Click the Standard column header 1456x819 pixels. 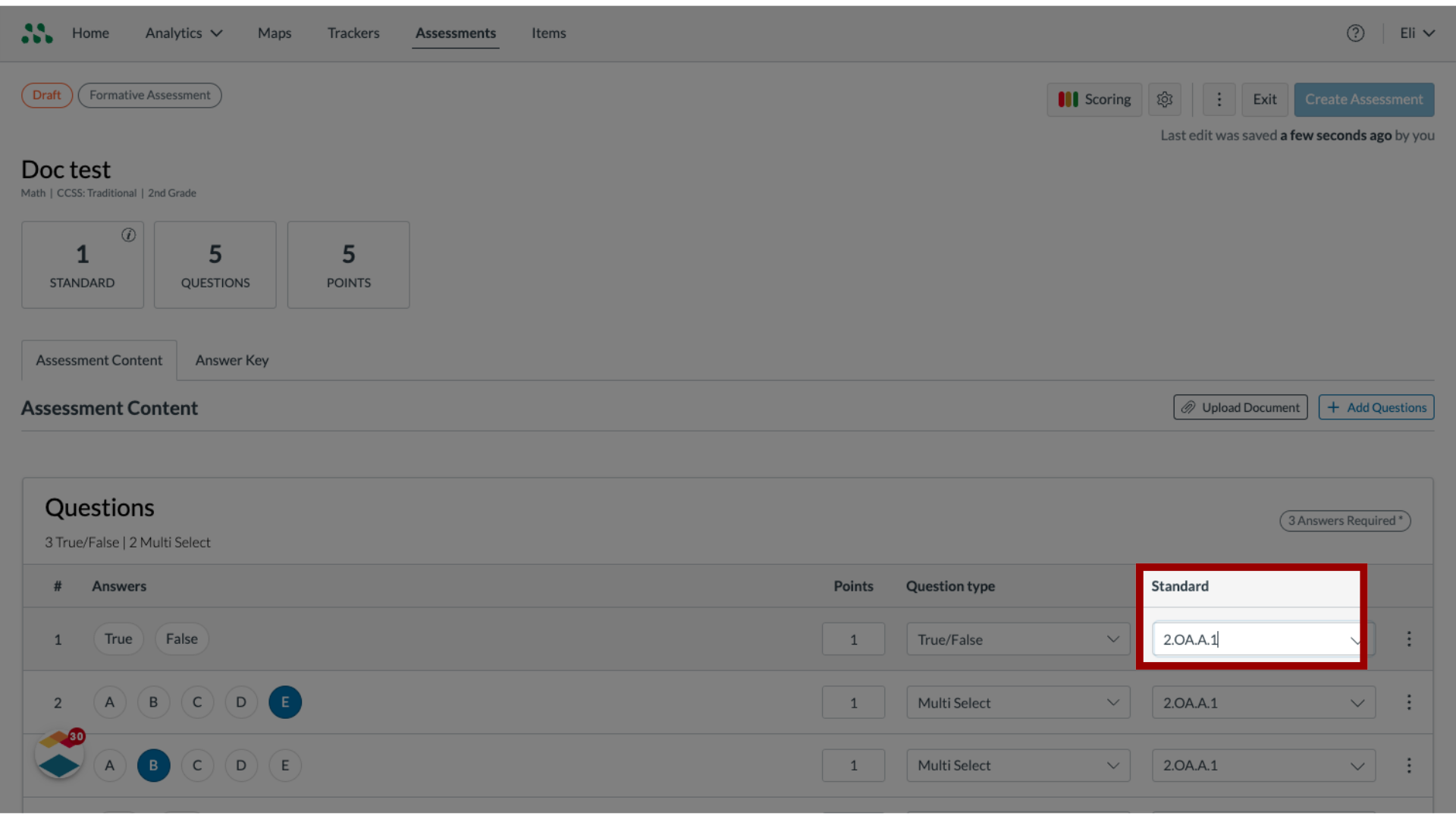[x=1180, y=586]
